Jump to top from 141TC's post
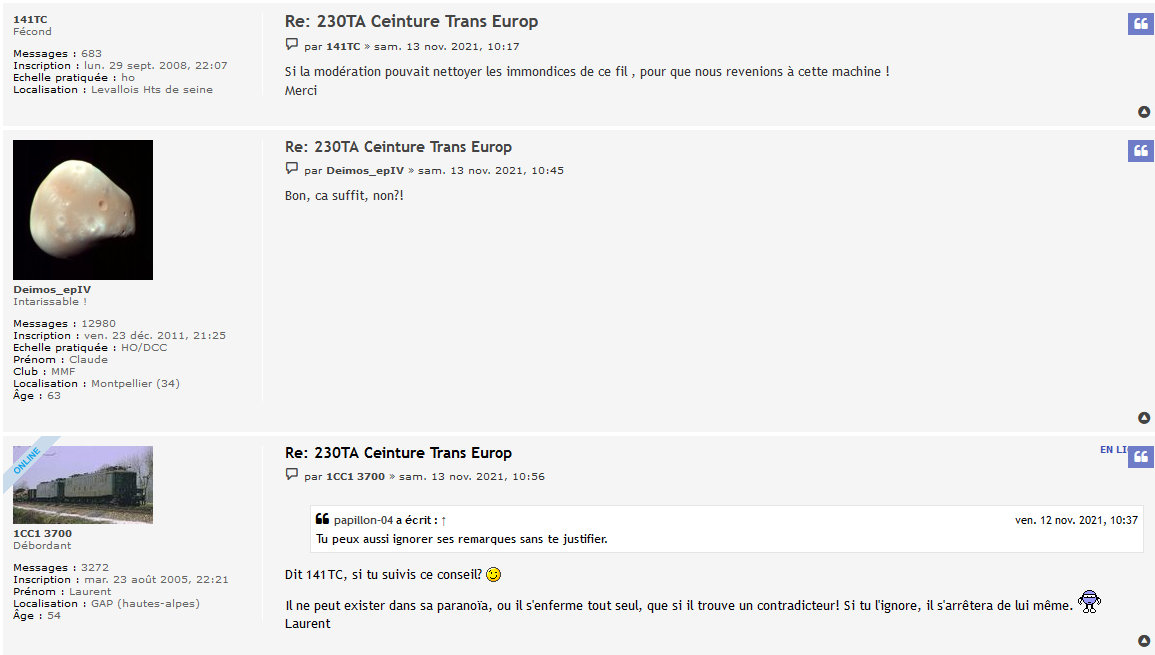The width and height of the screenshot is (1155, 655). pyautogui.click(x=1144, y=112)
